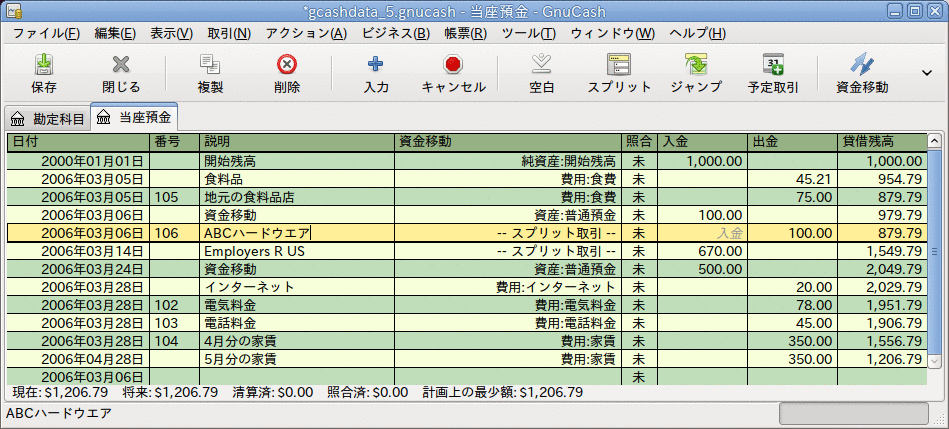
Task: Click the Transfer (資金移動) toolbar icon
Action: click(x=861, y=66)
